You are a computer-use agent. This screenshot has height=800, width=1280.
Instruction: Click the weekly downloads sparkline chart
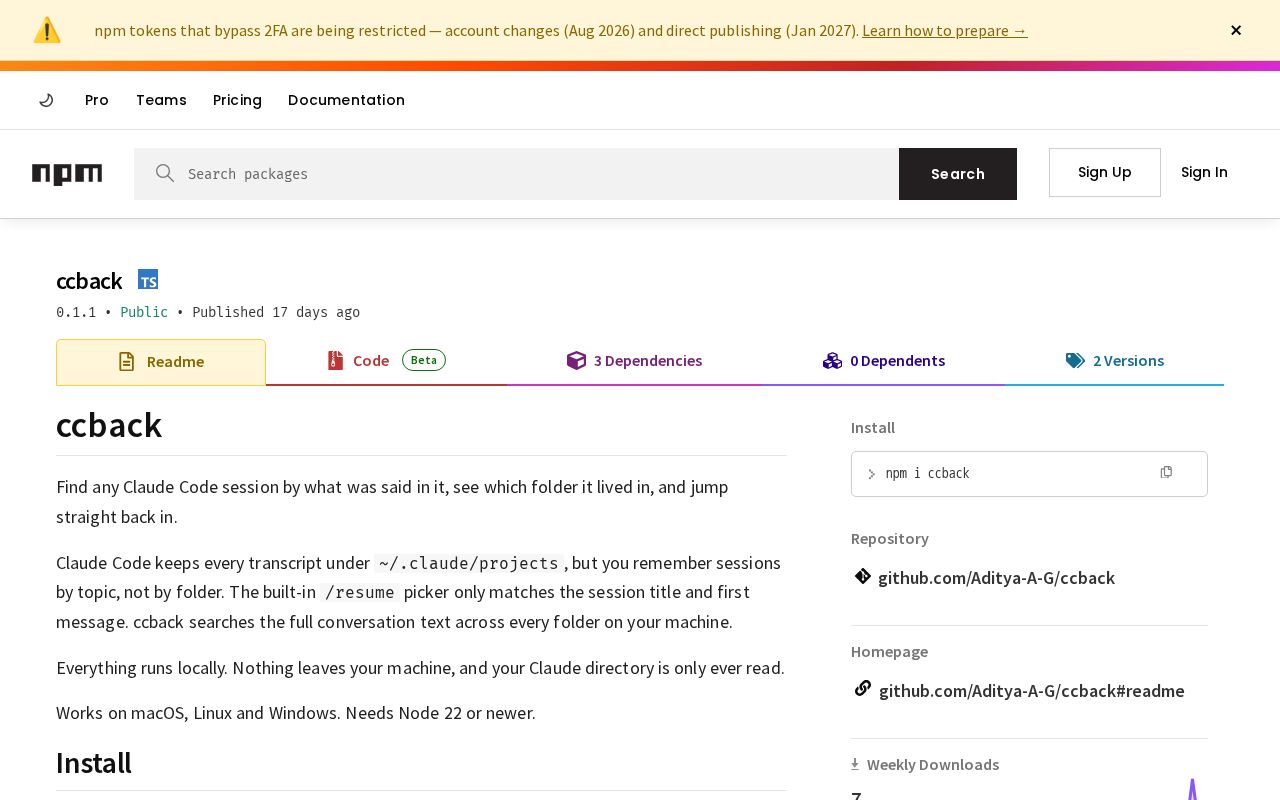point(1192,789)
